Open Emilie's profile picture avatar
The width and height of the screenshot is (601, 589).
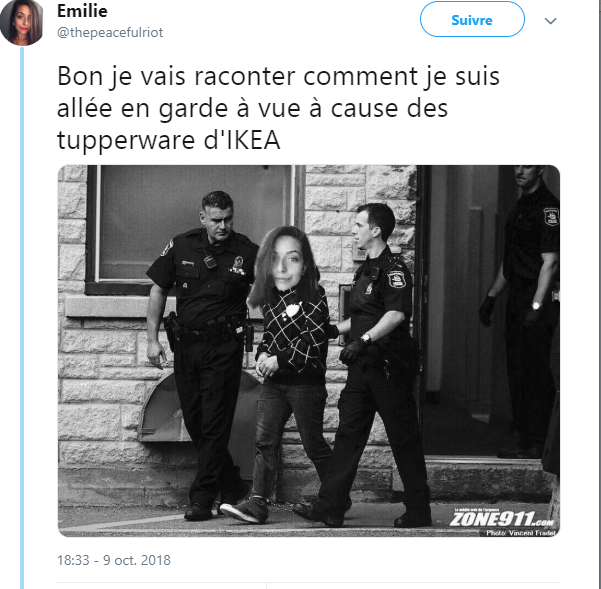(x=22, y=22)
